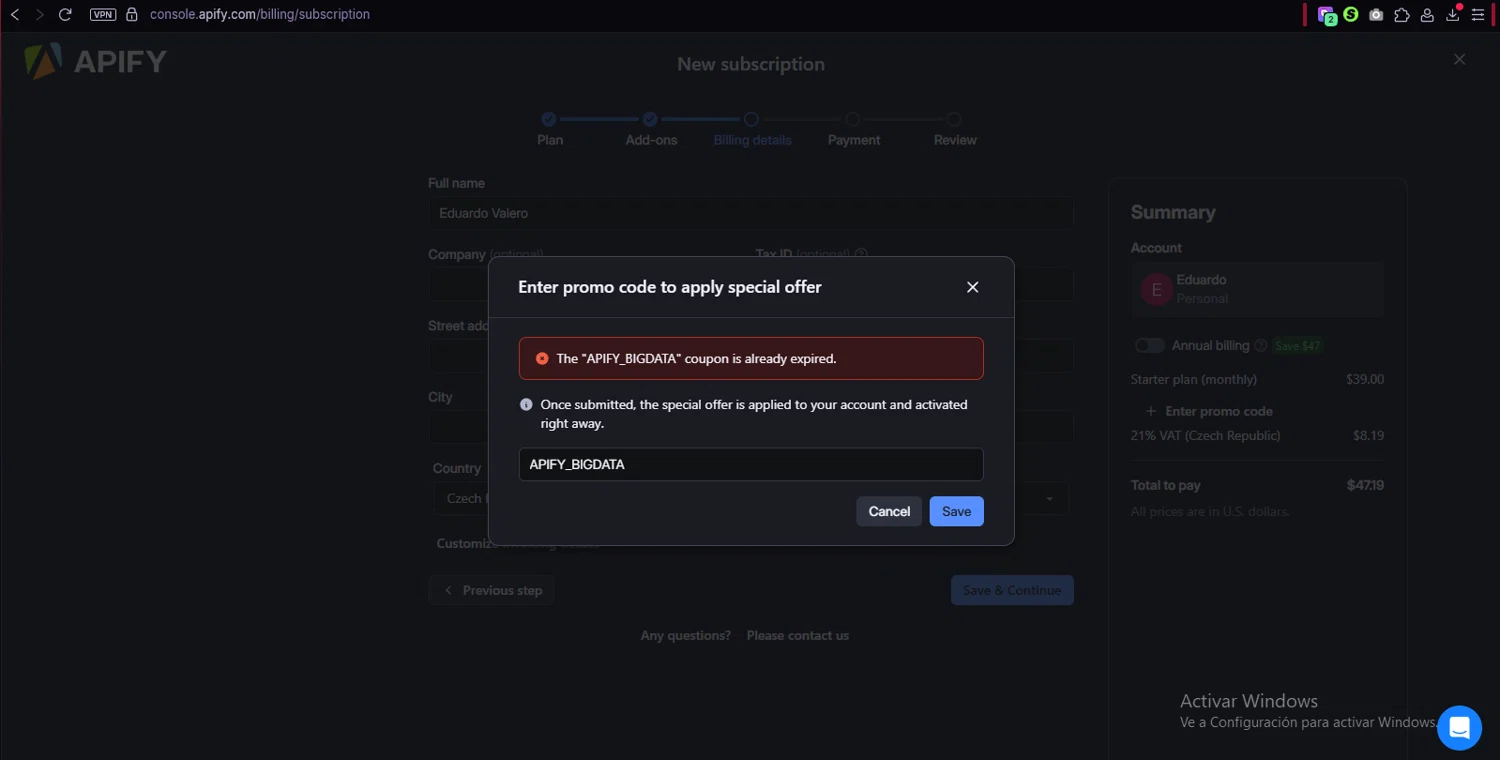Open the Country dropdown arrow
Viewport: 1500px width, 760px height.
point(1050,498)
